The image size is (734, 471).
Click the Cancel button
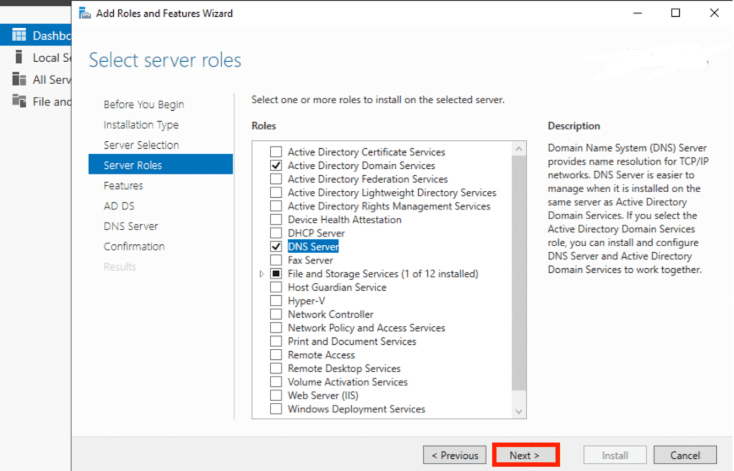(x=685, y=455)
